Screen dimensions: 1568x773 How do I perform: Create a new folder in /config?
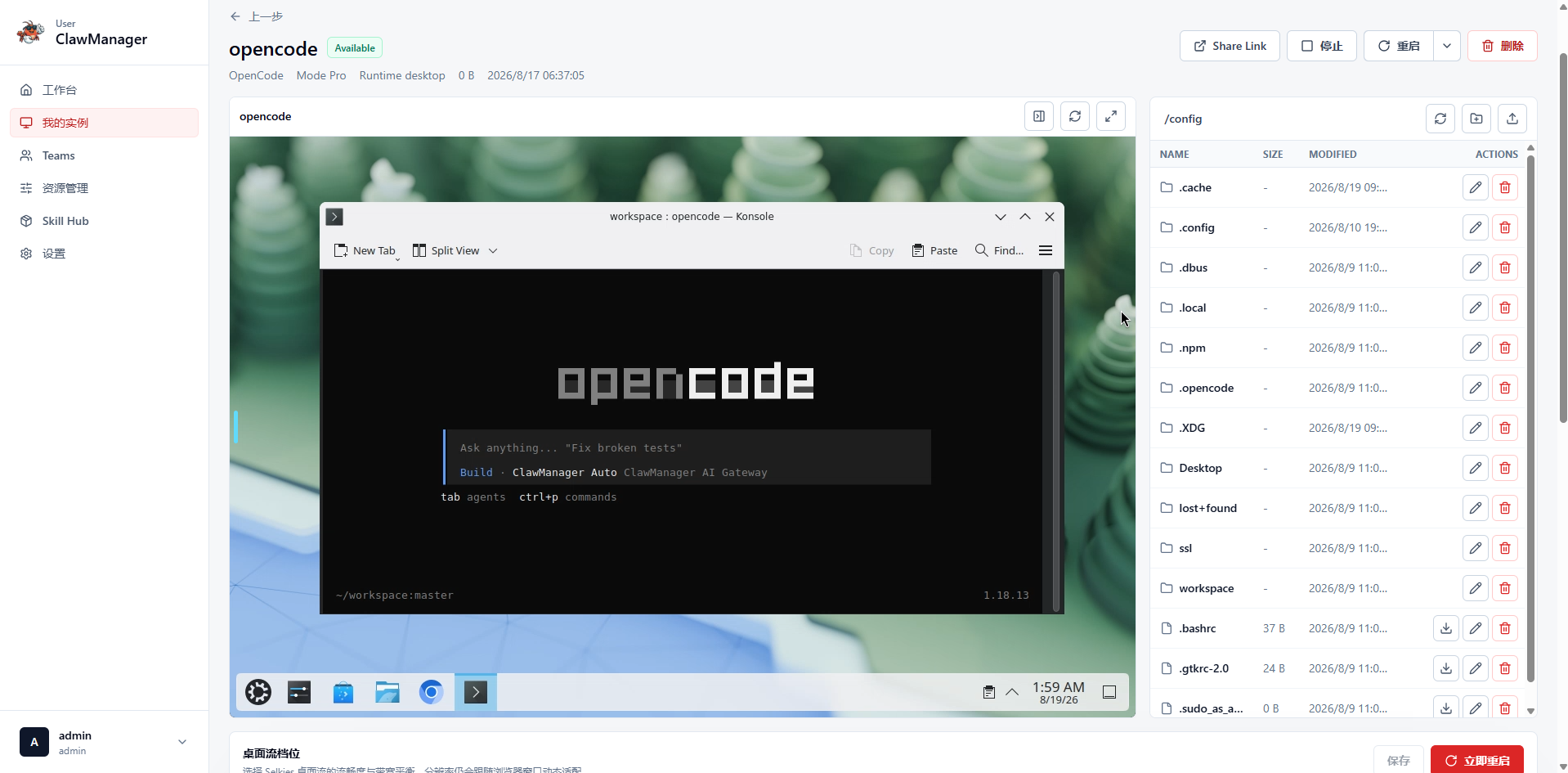pos(1476,119)
